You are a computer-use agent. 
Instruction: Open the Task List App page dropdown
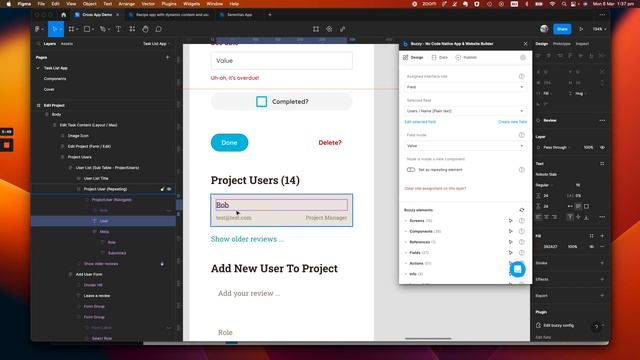click(x=156, y=44)
